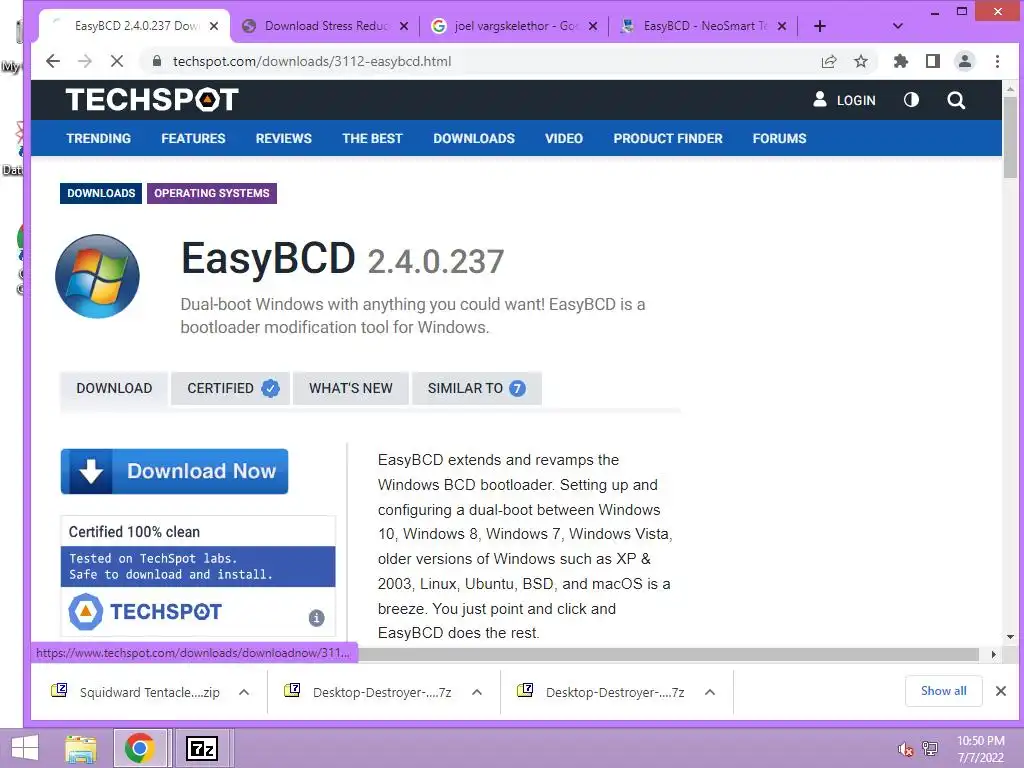Toggle dark mode contrast icon

coord(911,100)
